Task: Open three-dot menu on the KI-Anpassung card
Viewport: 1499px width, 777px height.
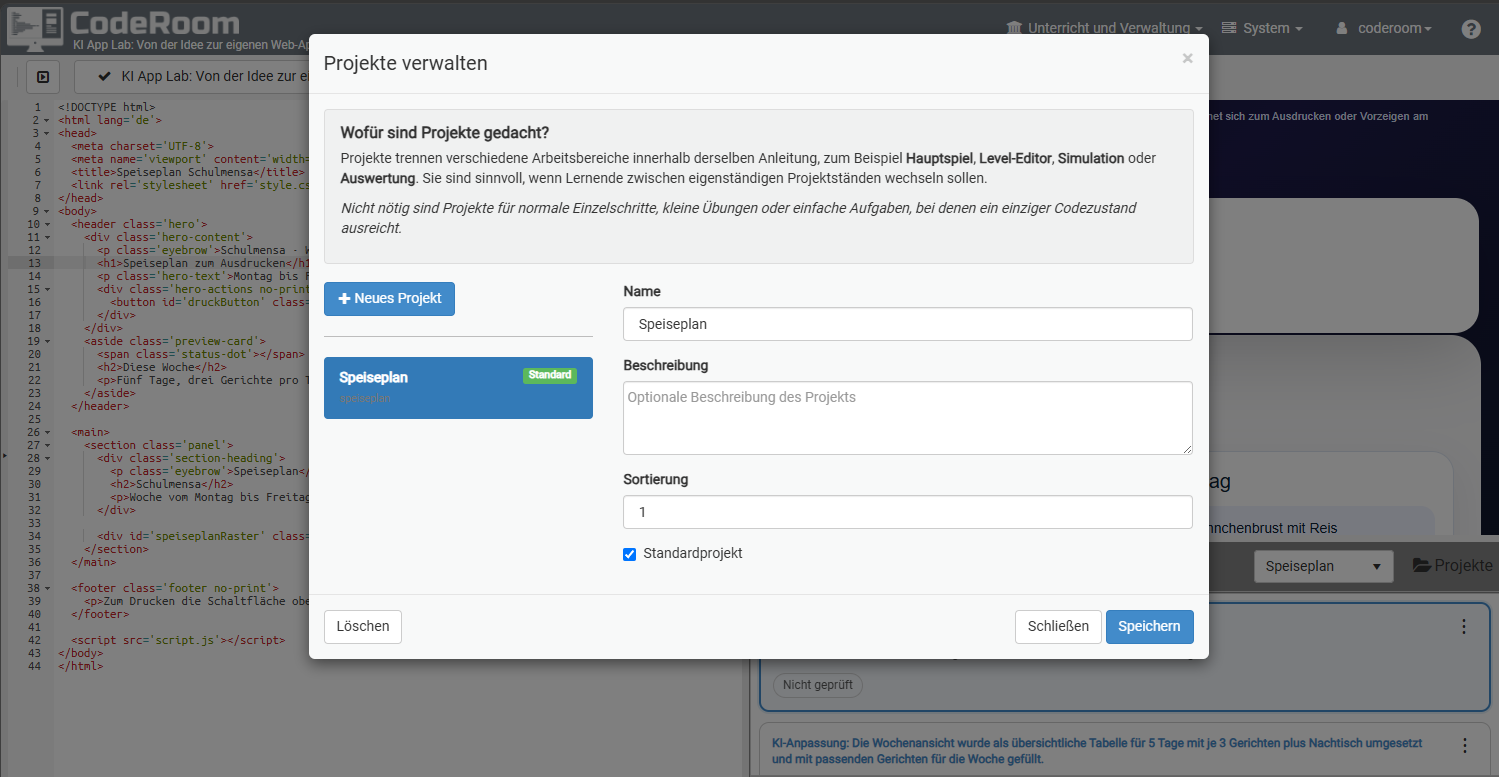Action: 1464,746
